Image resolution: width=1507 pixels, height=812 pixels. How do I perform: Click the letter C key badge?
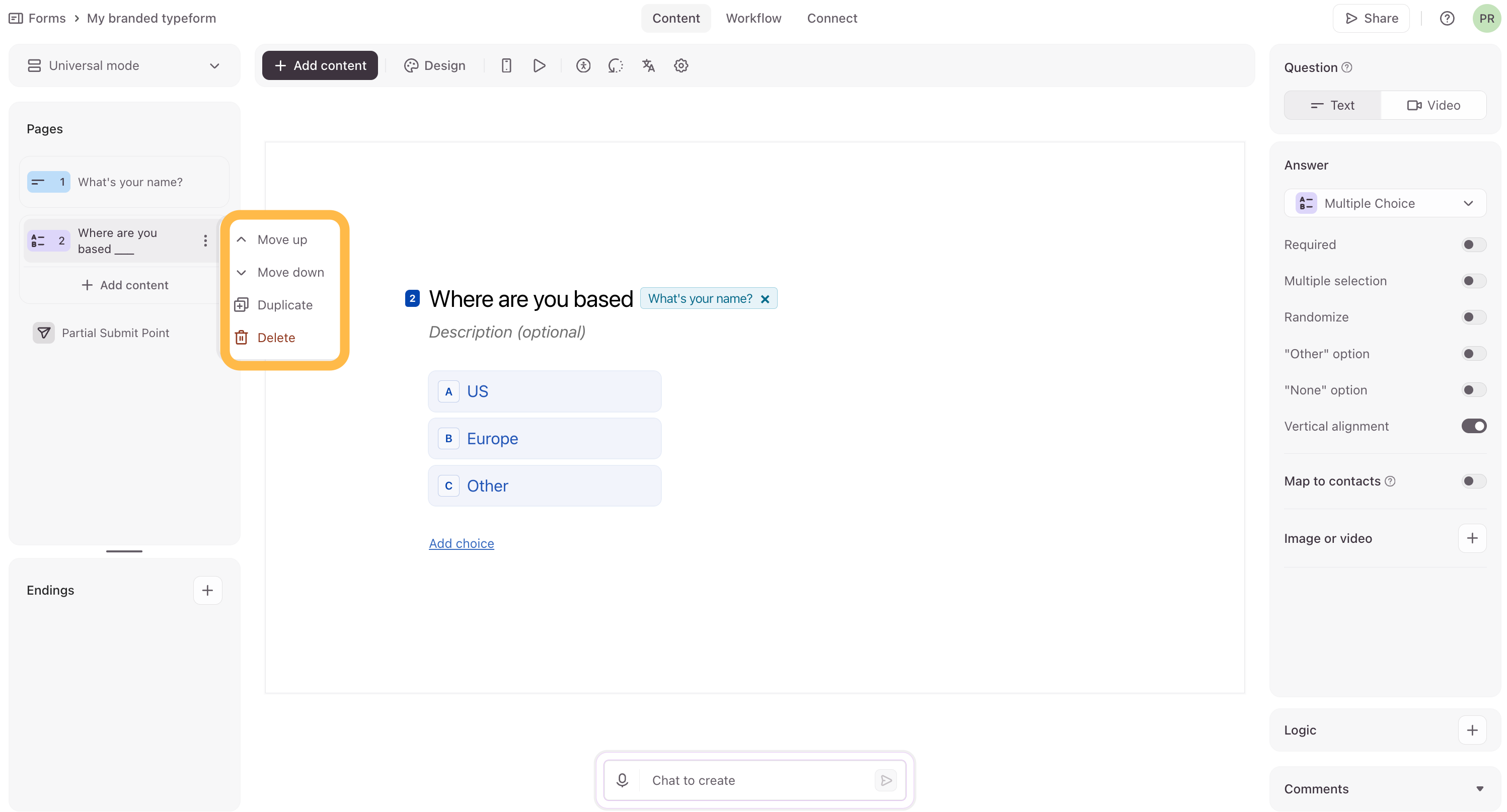[448, 486]
